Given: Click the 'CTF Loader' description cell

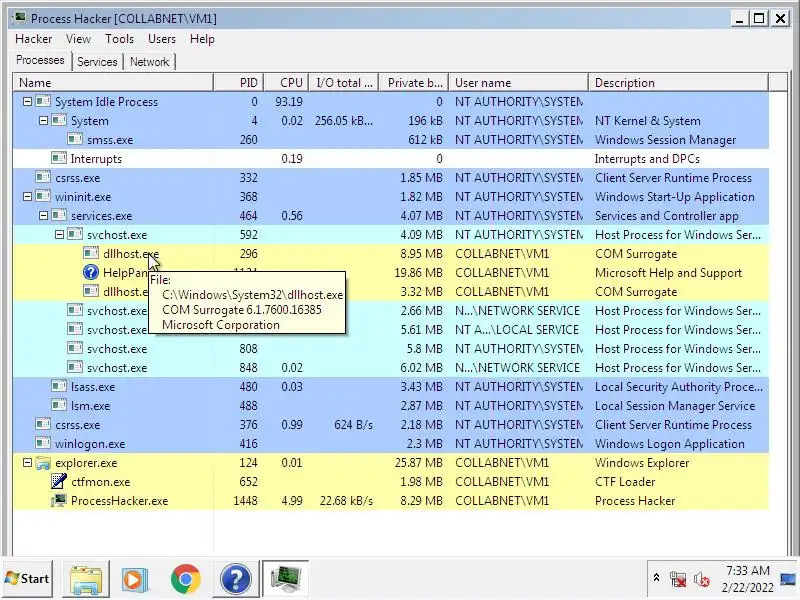Looking at the screenshot, I should (625, 482).
